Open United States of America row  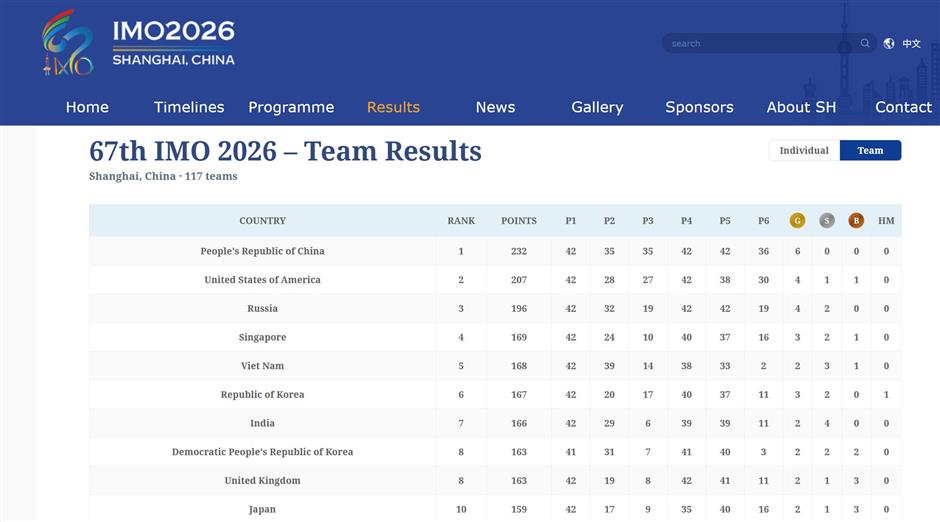coord(495,280)
